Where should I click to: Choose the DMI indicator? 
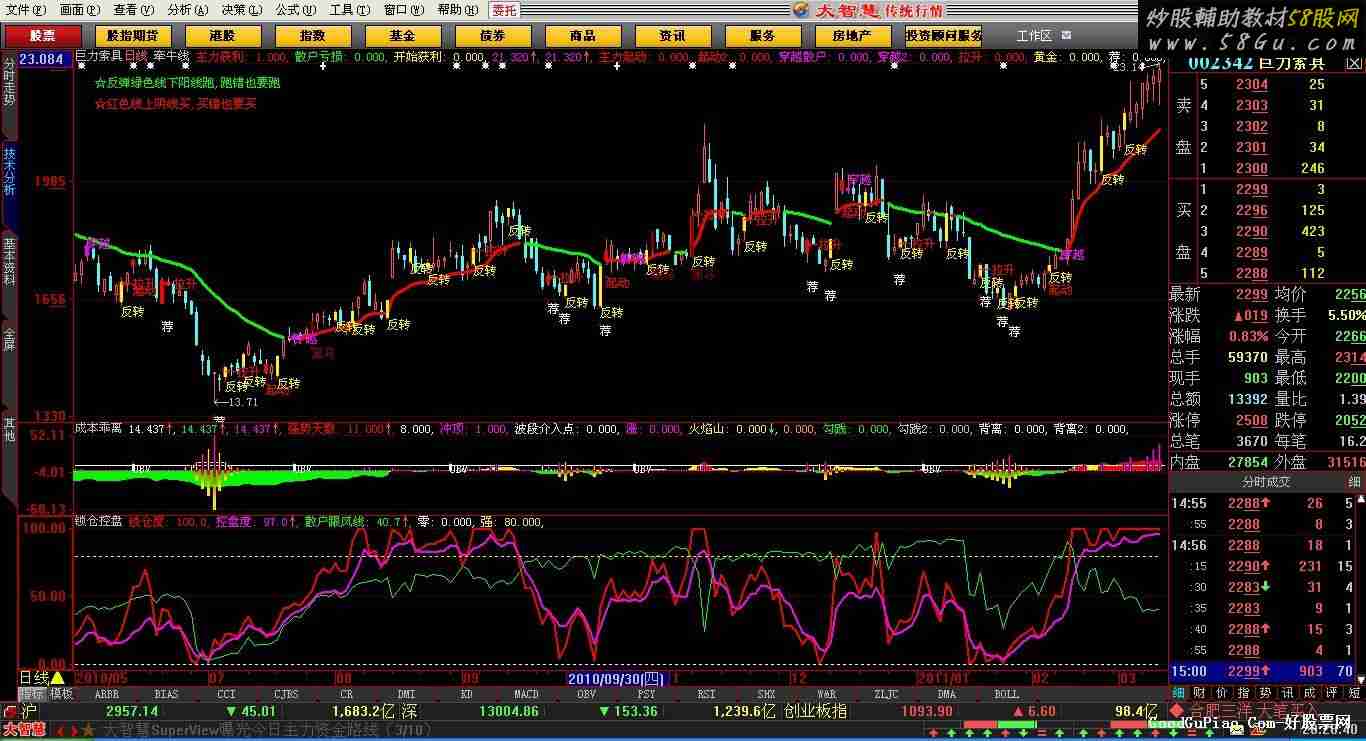[x=406, y=694]
